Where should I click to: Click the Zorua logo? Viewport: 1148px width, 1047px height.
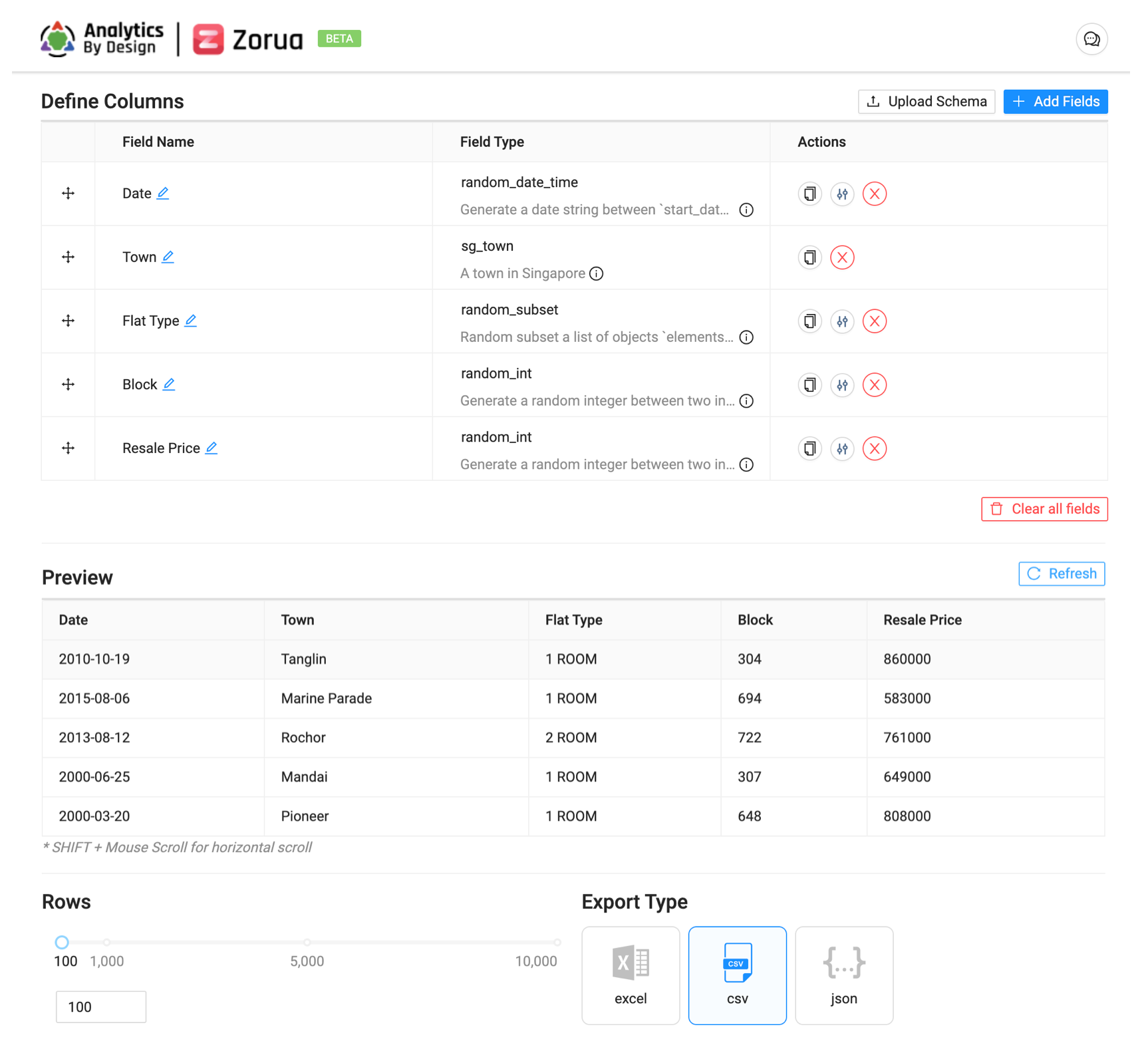pyautogui.click(x=247, y=39)
